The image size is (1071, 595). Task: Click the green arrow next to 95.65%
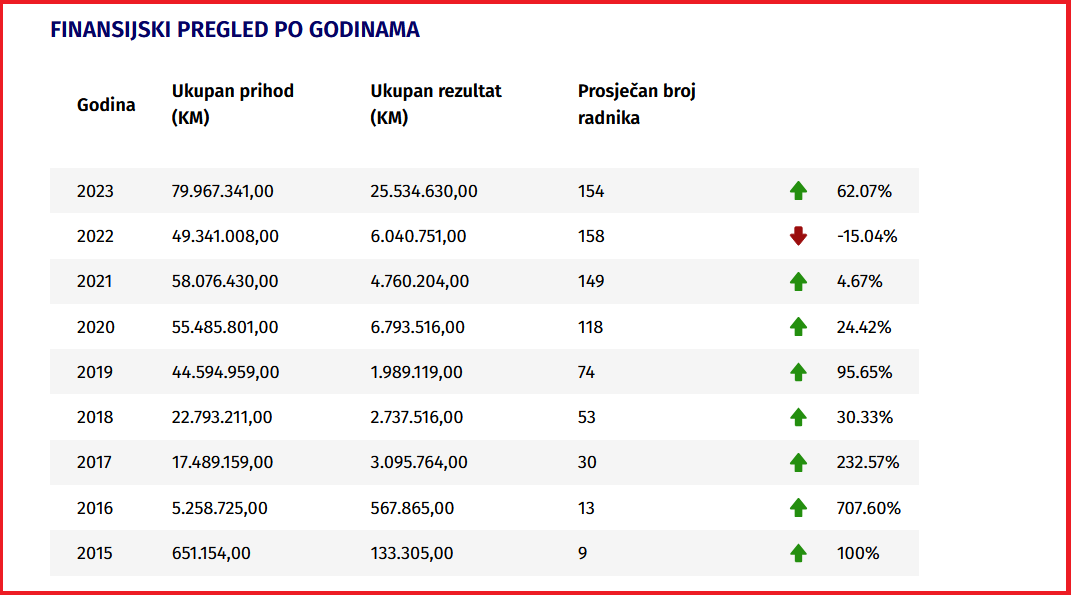point(798,372)
